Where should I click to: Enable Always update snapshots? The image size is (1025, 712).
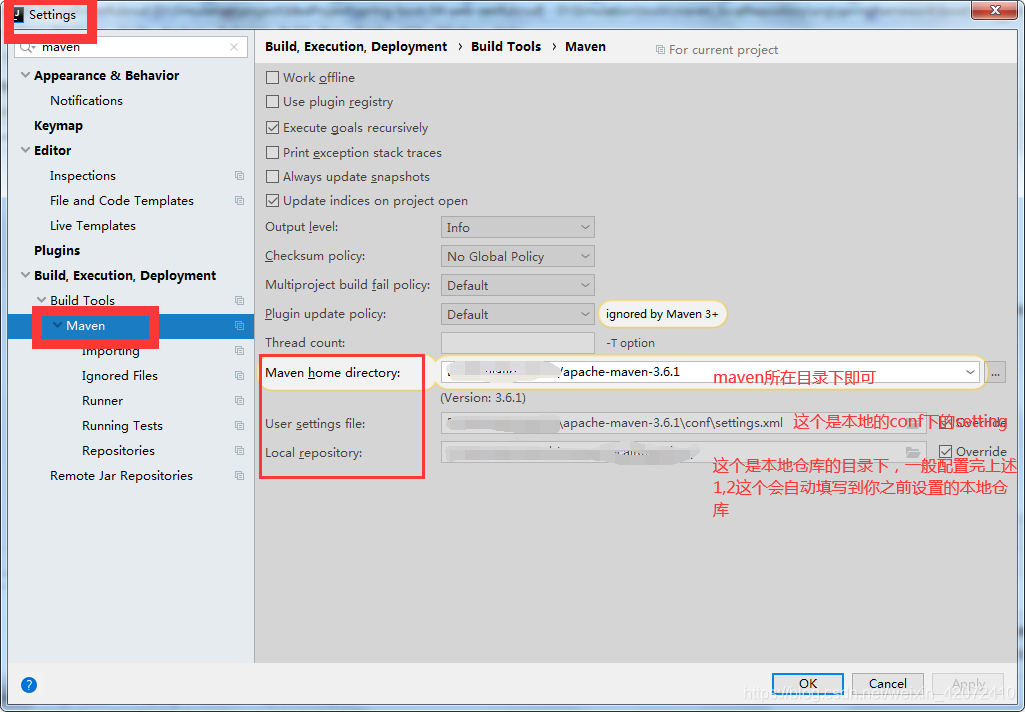click(x=273, y=177)
